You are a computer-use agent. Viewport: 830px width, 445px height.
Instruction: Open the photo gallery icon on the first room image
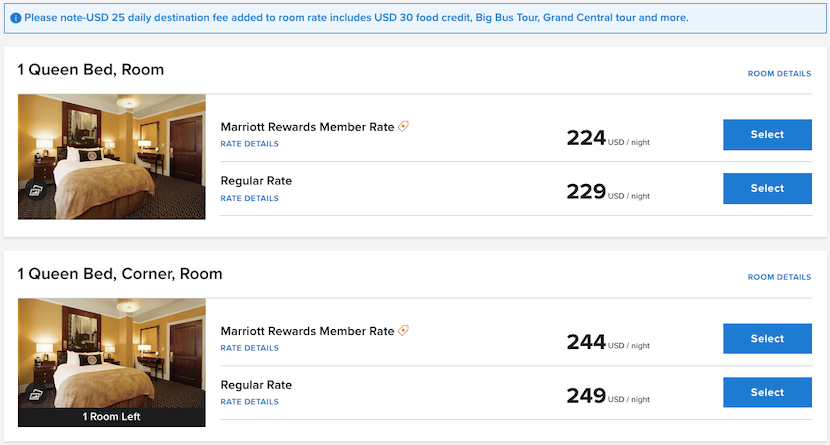coord(36,191)
